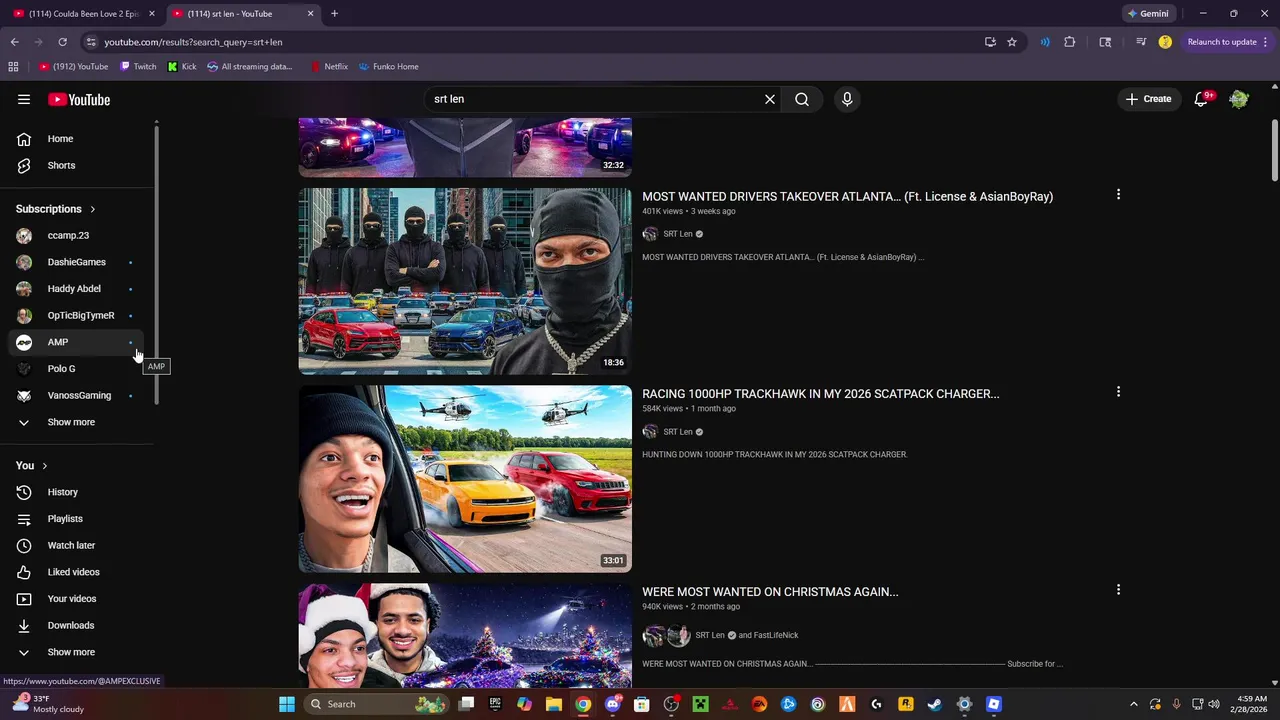Expand the You section chevron
The width and height of the screenshot is (1280, 720).
(45, 466)
